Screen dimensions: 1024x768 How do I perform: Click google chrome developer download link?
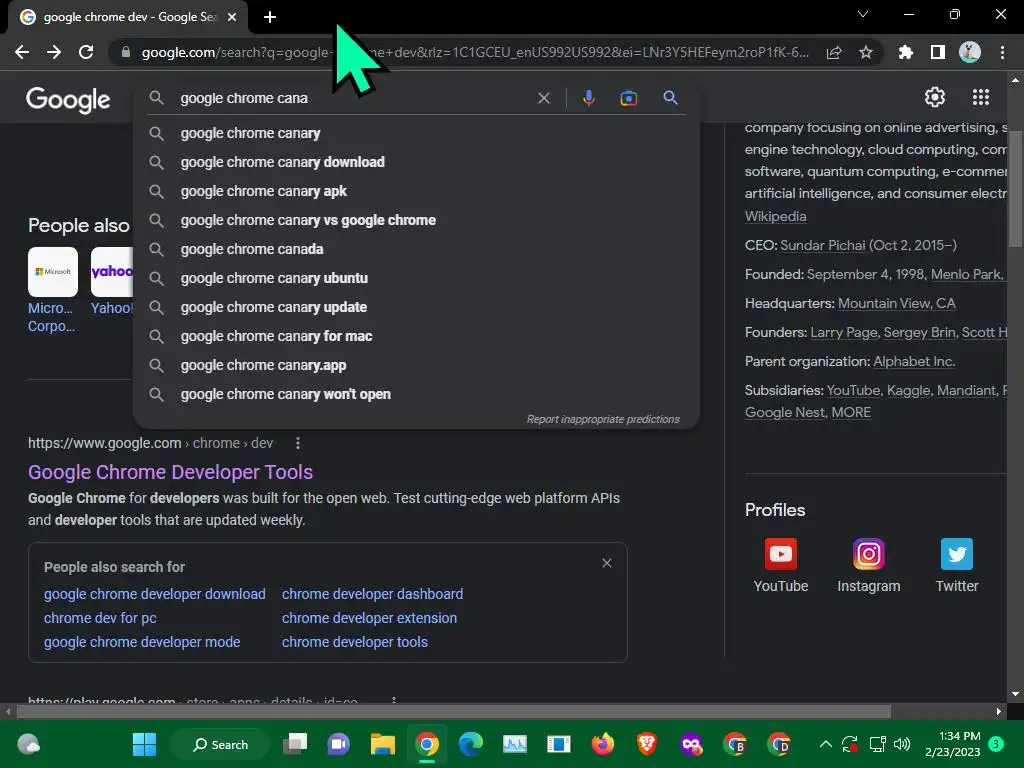pos(155,594)
